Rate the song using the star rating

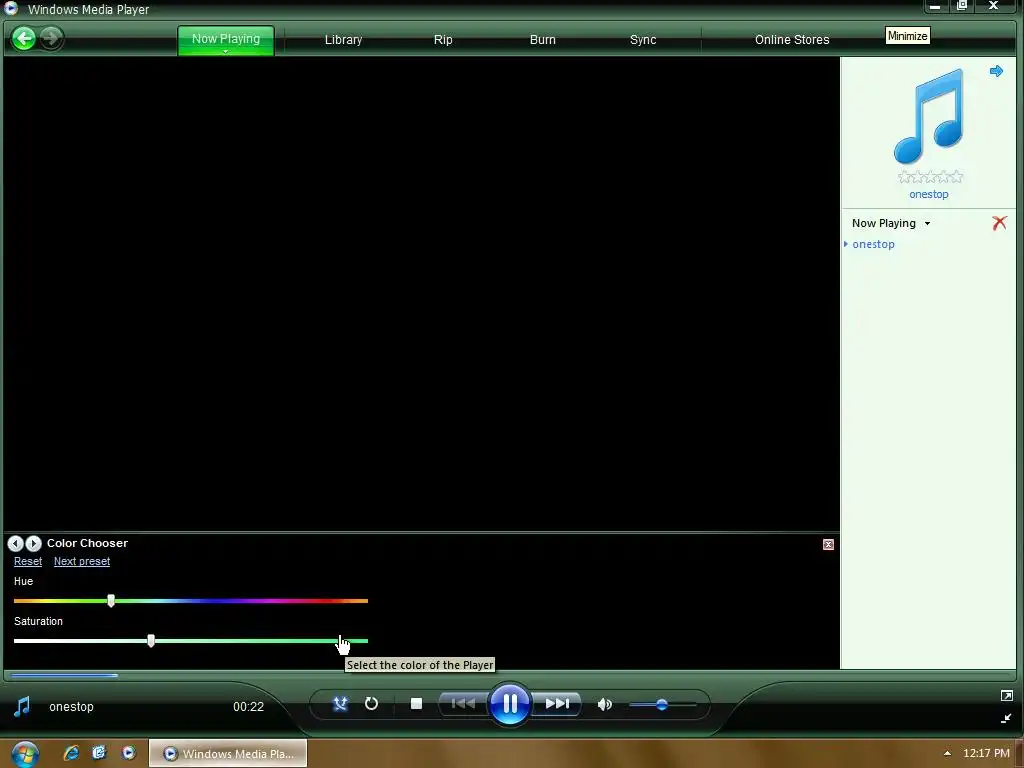click(930, 176)
